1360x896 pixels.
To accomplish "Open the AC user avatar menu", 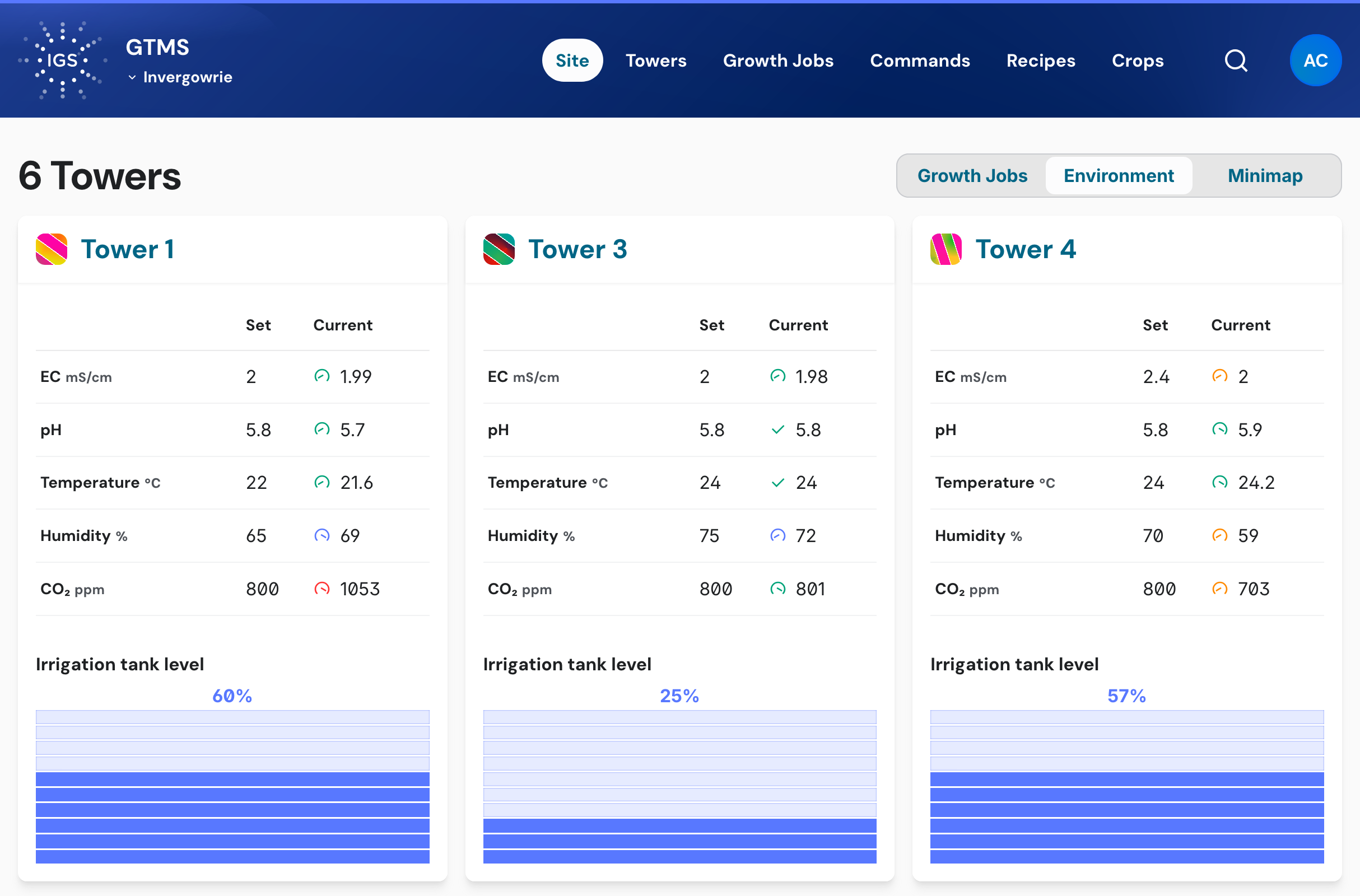I will point(1315,60).
